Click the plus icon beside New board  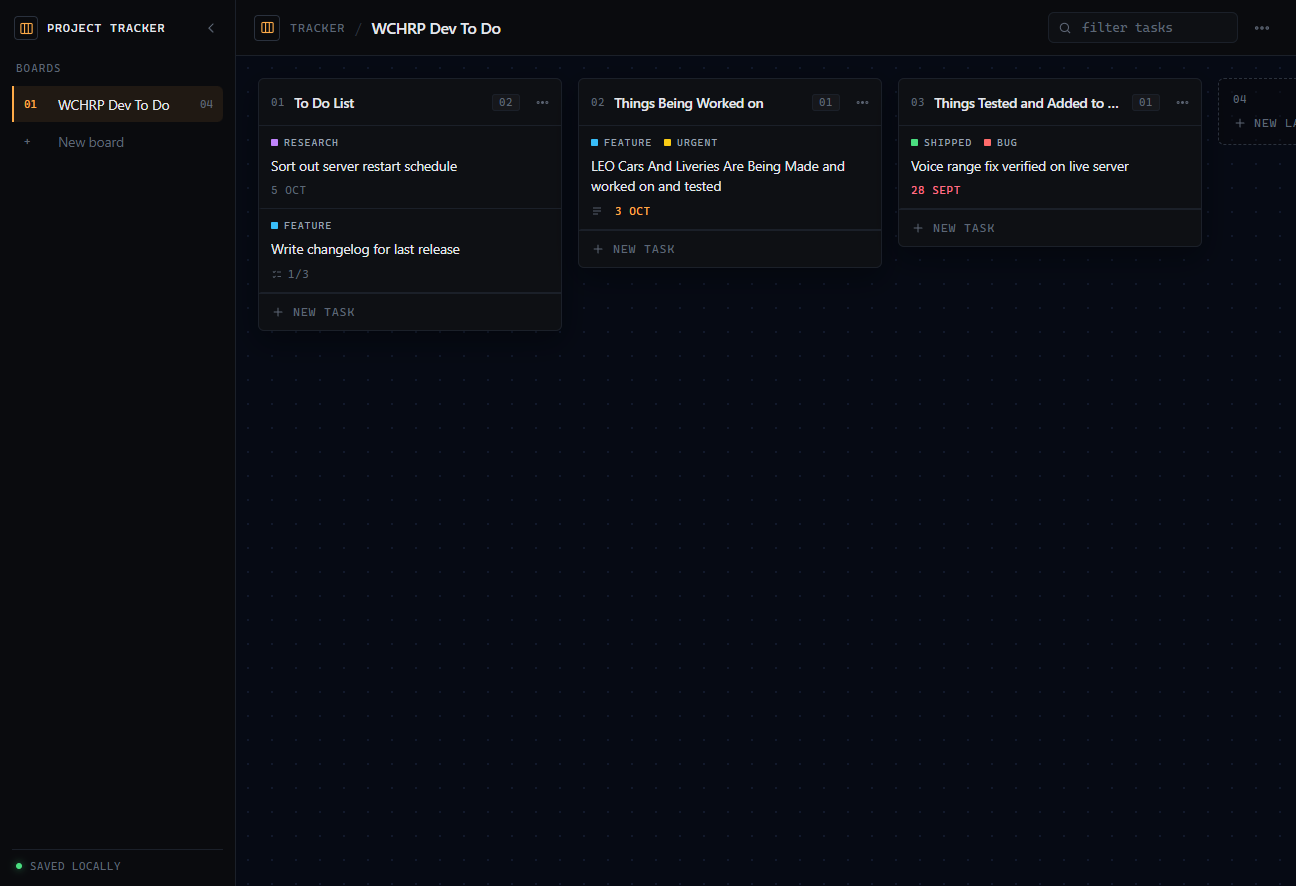[27, 142]
